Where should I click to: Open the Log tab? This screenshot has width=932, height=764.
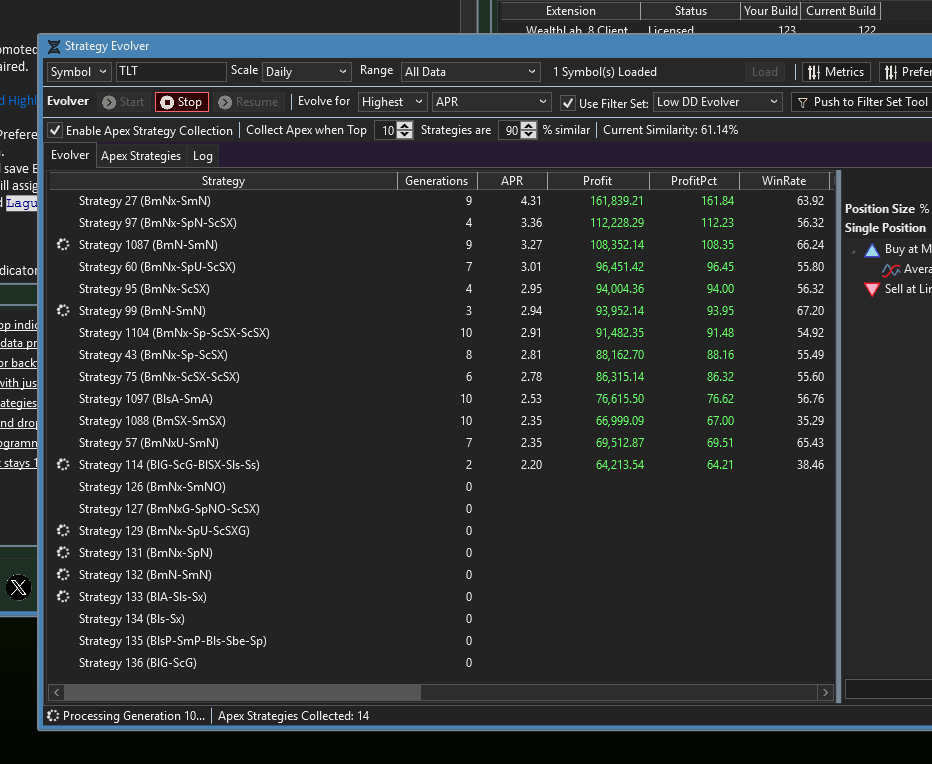[x=203, y=156]
